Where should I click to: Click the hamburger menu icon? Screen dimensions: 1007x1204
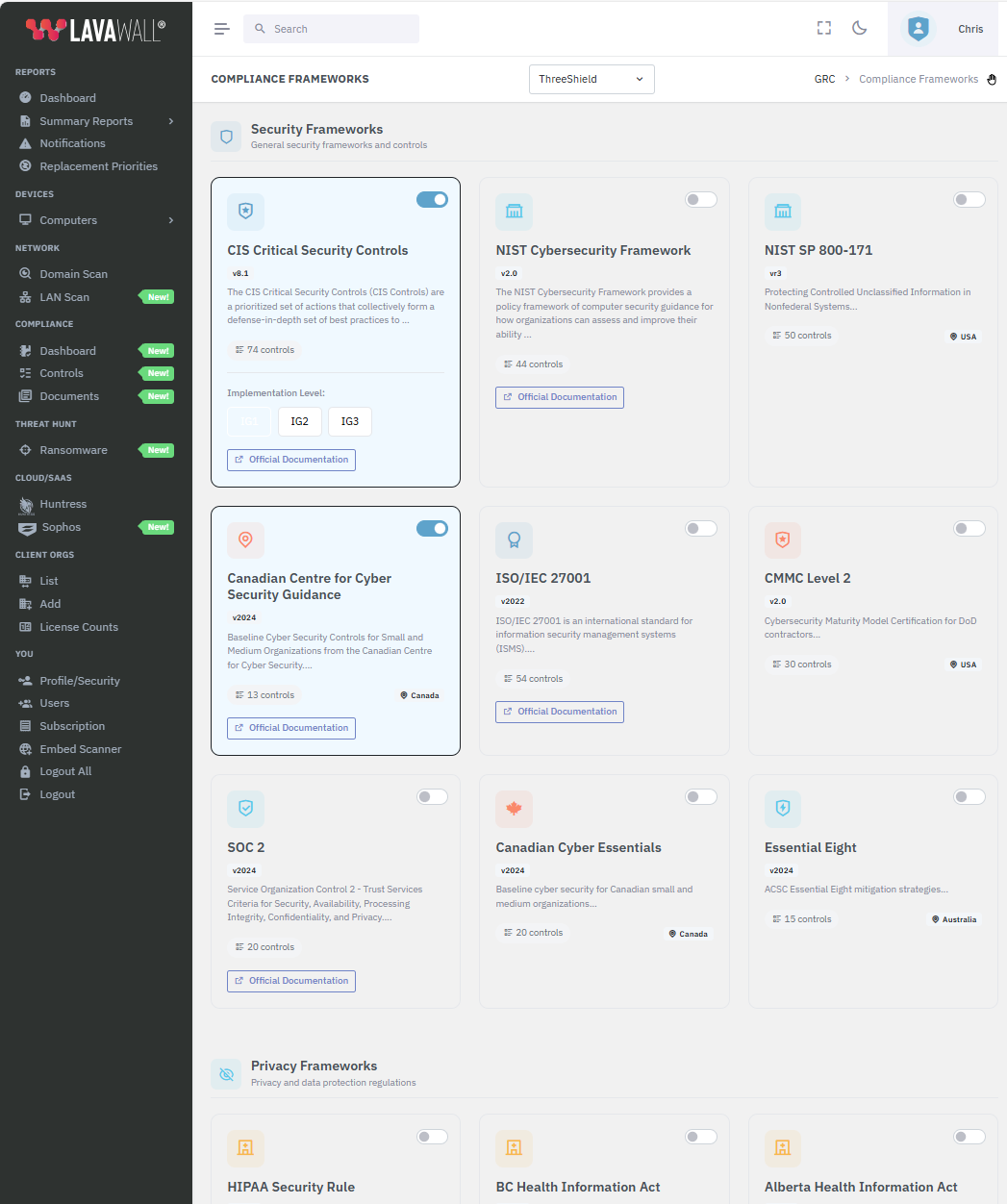(221, 29)
